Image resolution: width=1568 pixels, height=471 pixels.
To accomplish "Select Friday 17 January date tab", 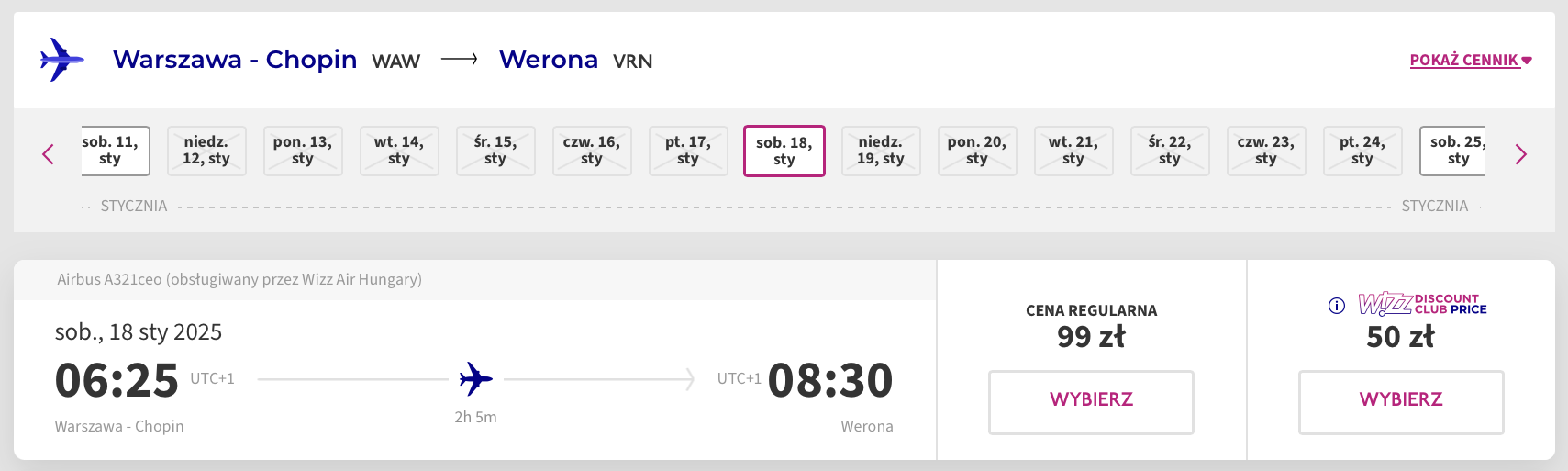I will [688, 151].
